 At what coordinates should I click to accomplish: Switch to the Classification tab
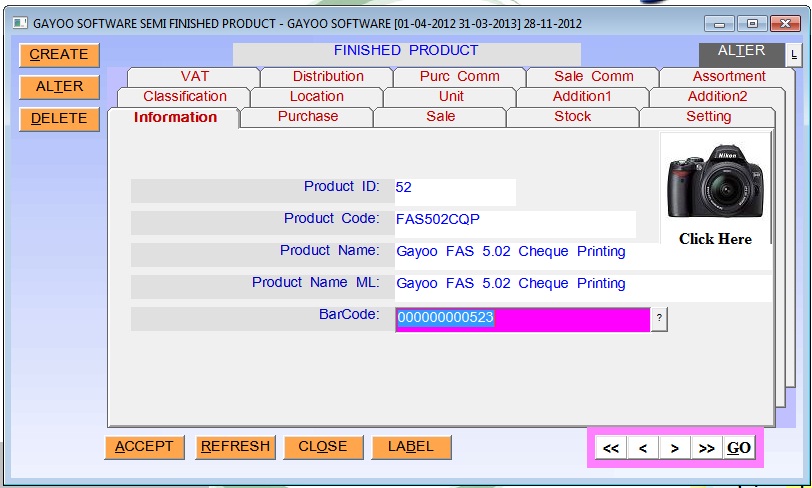184,97
